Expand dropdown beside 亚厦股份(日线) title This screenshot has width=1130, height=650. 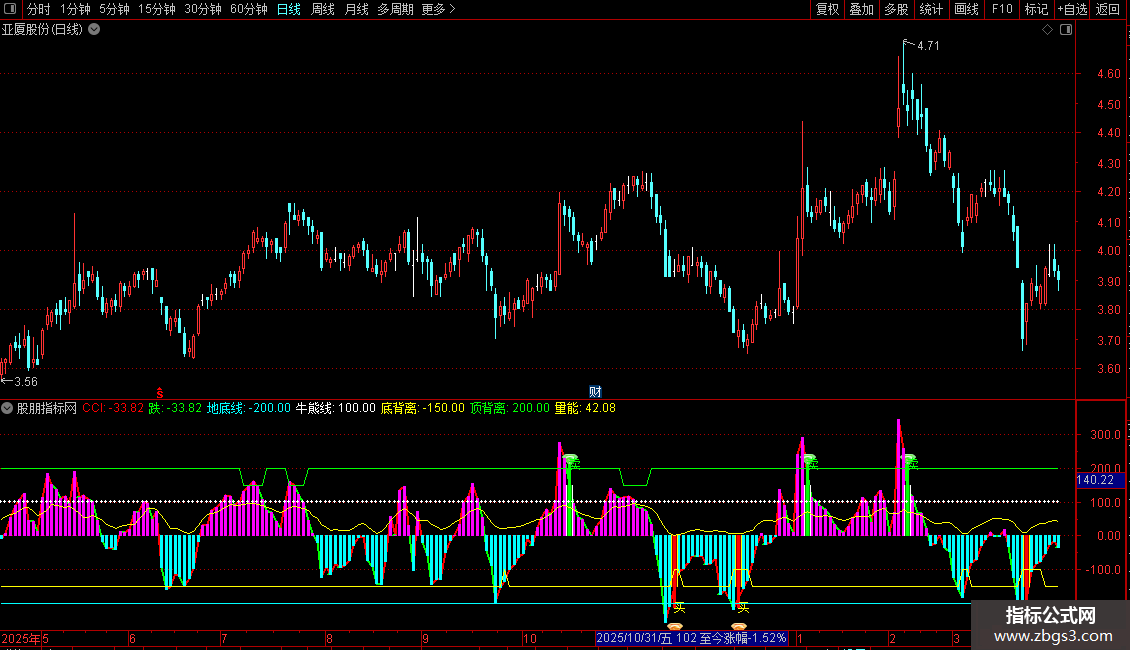pos(94,30)
